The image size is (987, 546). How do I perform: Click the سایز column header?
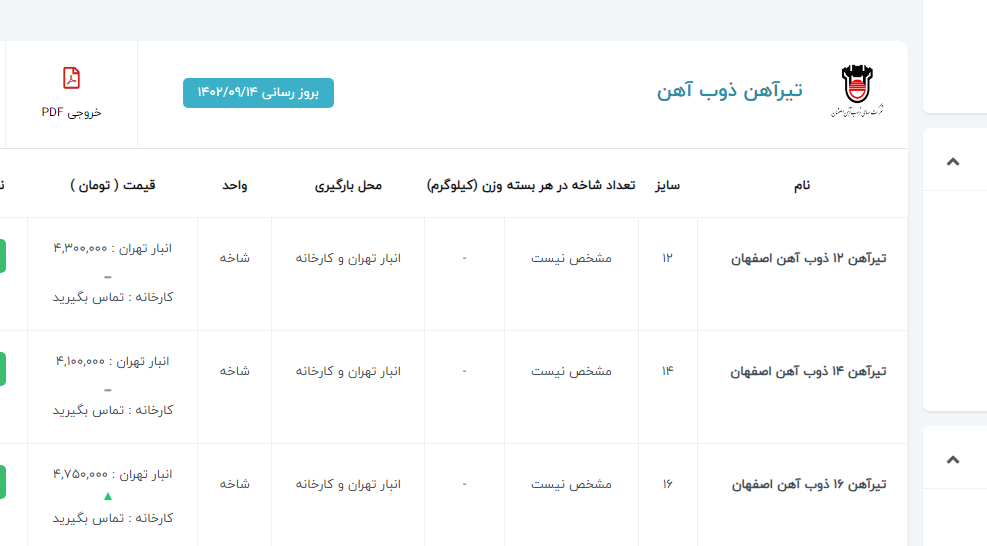tap(667, 185)
